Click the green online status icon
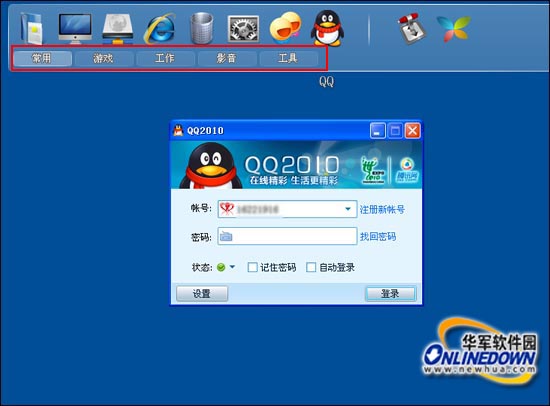Image resolution: width=550 pixels, height=406 pixels. (x=221, y=267)
